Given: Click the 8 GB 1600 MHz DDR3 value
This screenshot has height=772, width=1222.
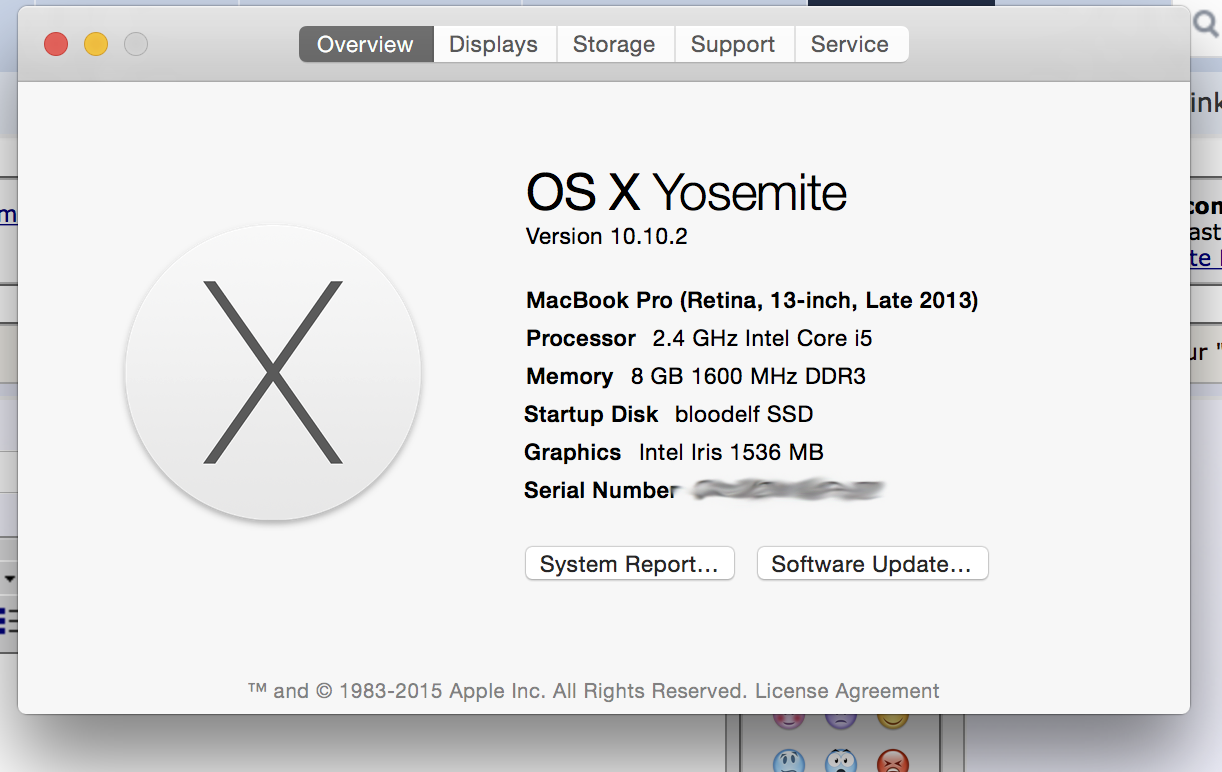Looking at the screenshot, I should [748, 376].
